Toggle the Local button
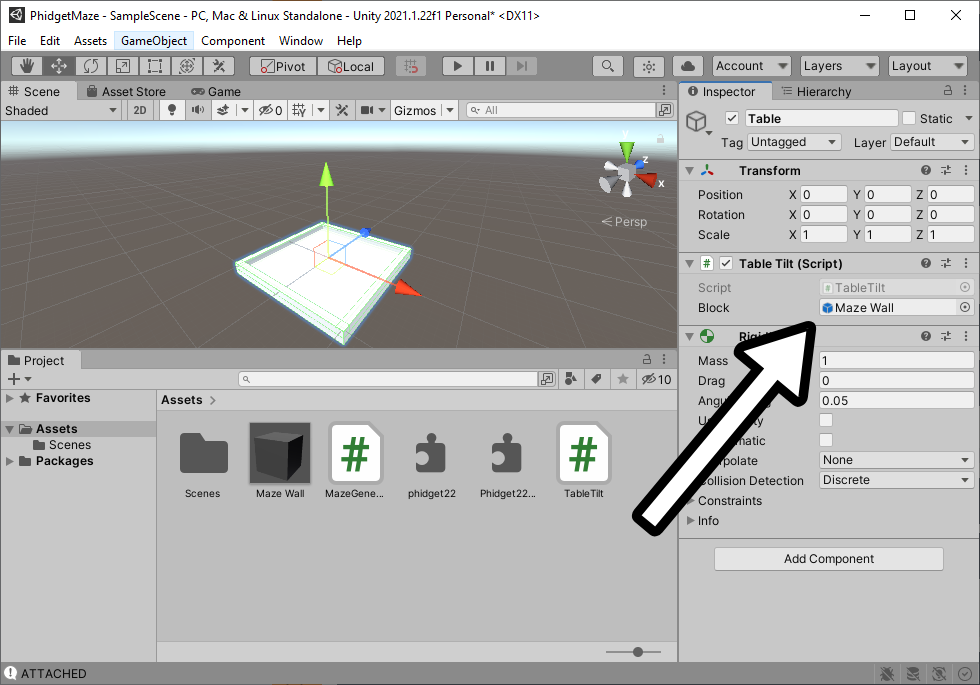 point(351,66)
